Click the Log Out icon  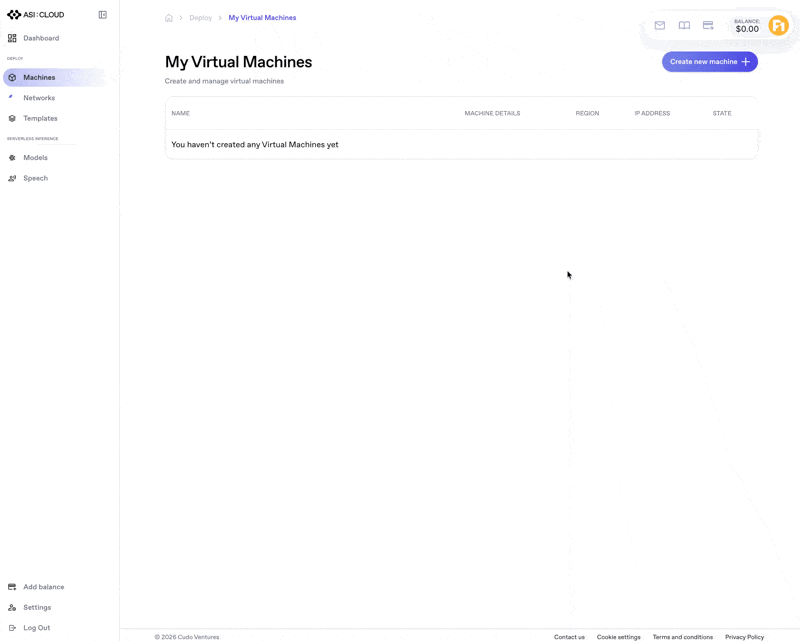click(12, 628)
